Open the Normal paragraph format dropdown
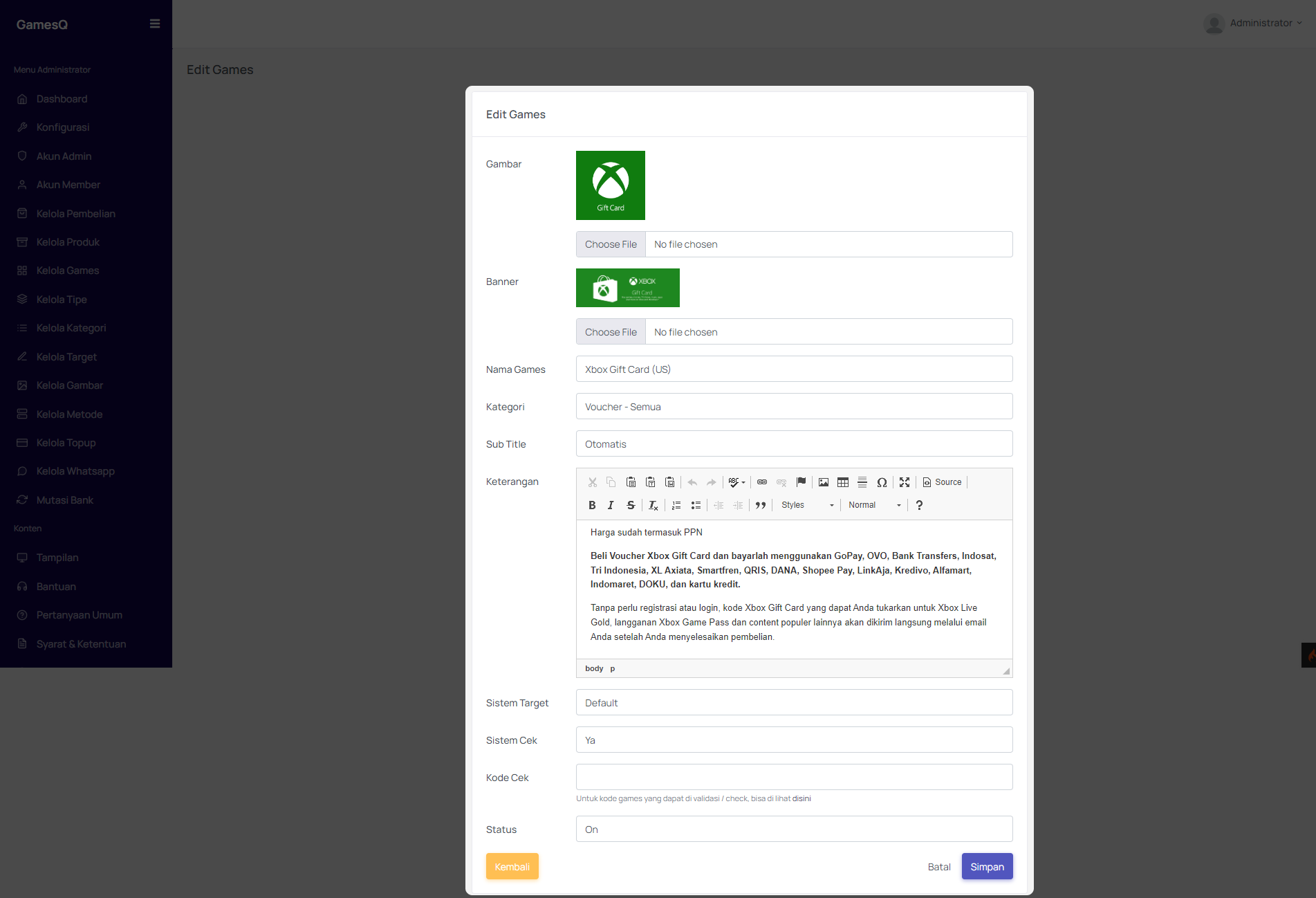This screenshot has width=1316, height=898. (x=874, y=505)
